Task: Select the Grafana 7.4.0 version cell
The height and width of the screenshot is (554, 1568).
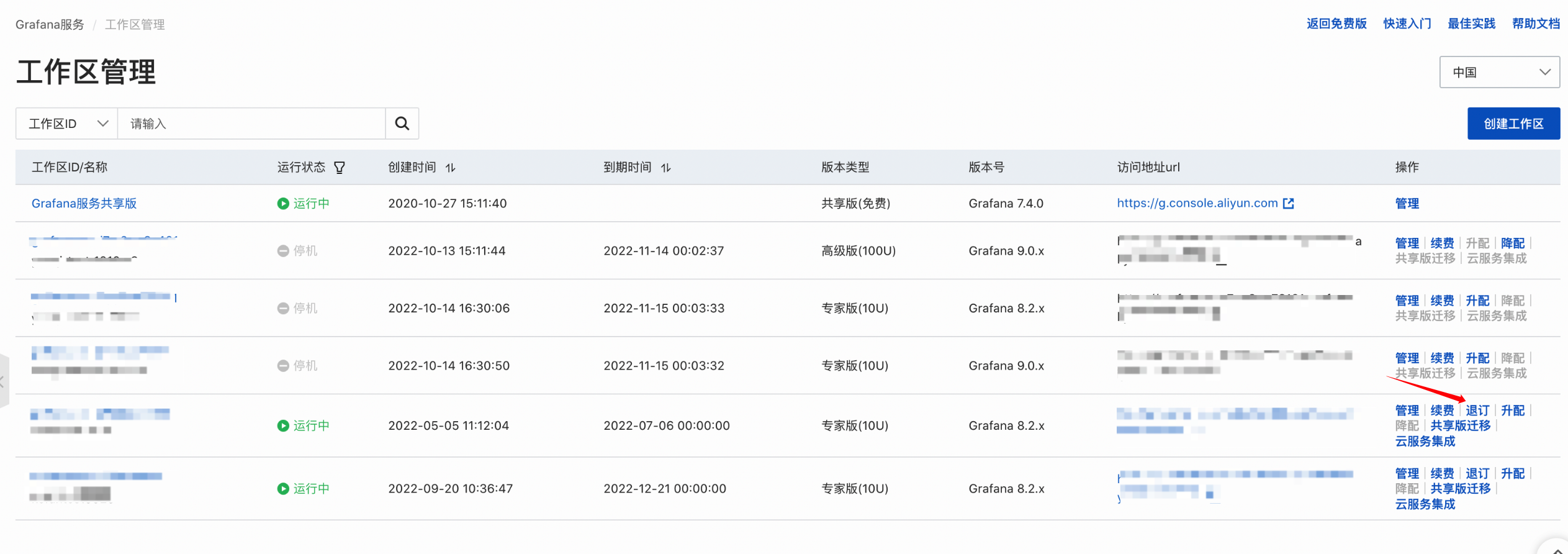Action: pos(1006,203)
